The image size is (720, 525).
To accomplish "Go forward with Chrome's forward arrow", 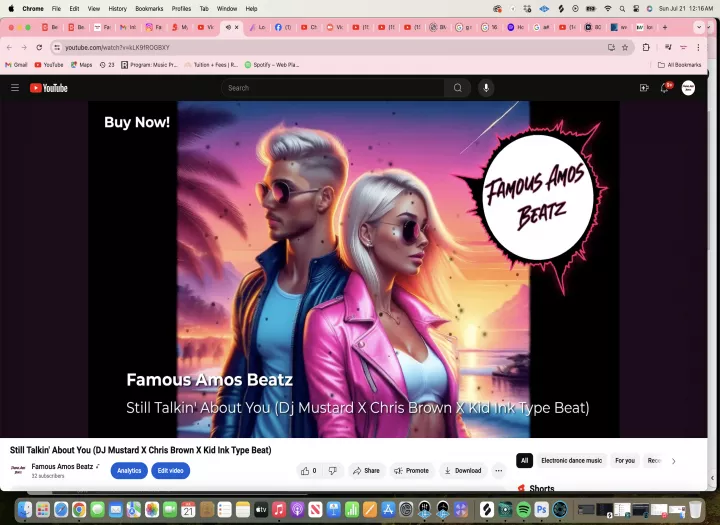I will [x=24, y=47].
